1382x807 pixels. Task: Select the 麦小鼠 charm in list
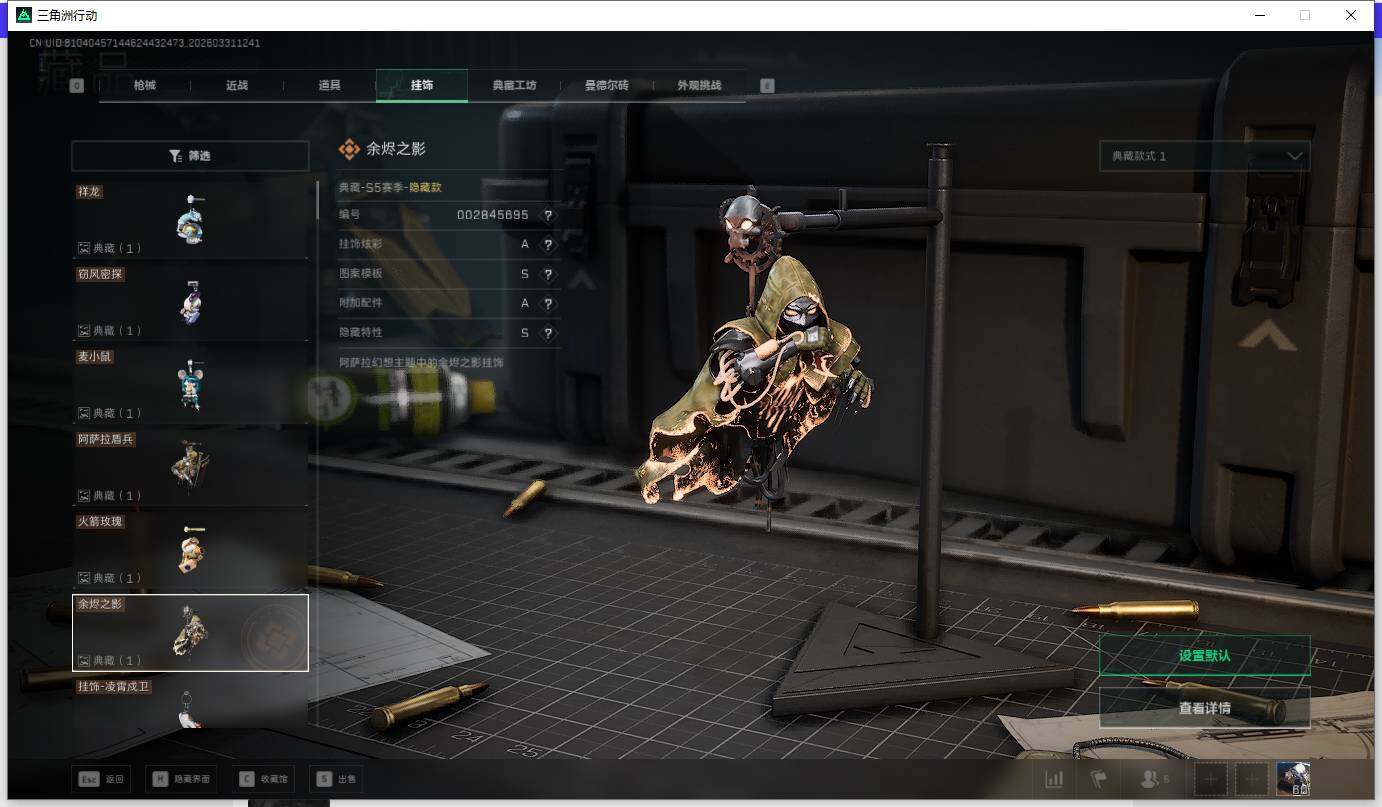tap(190, 384)
